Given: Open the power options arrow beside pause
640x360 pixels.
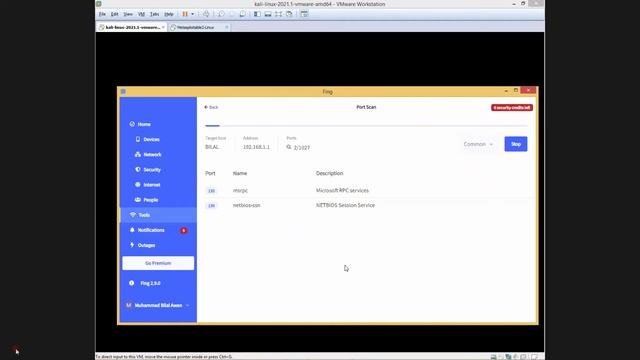Looking at the screenshot, I should [x=193, y=14].
